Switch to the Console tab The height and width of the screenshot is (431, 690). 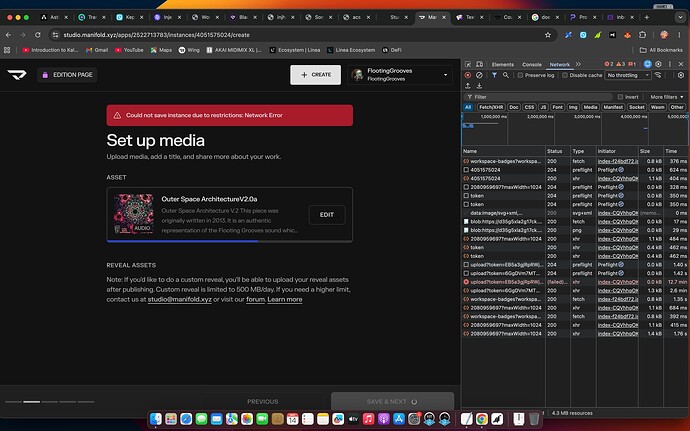(532, 64)
